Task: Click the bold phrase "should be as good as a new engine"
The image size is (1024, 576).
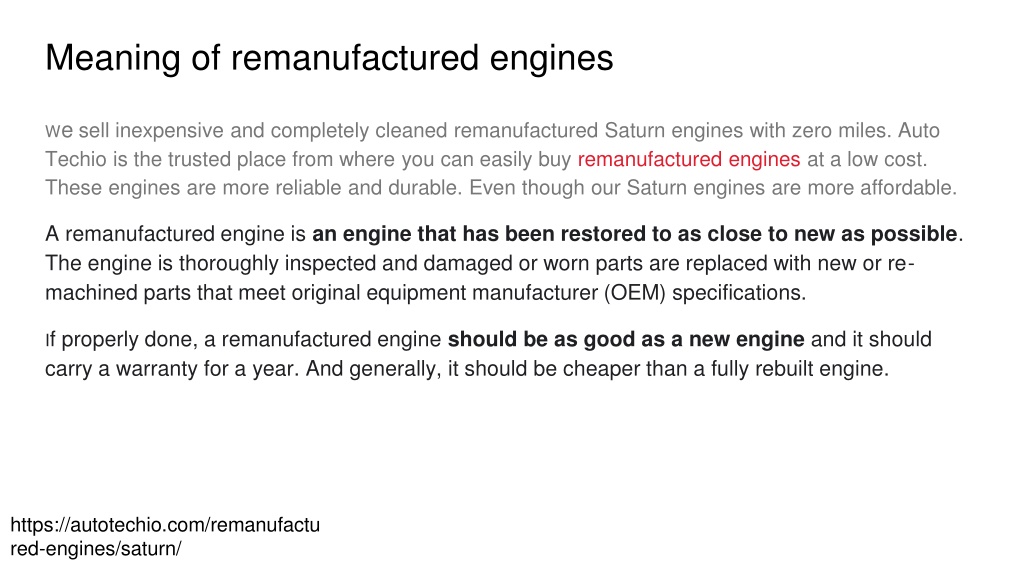Action: tap(626, 340)
